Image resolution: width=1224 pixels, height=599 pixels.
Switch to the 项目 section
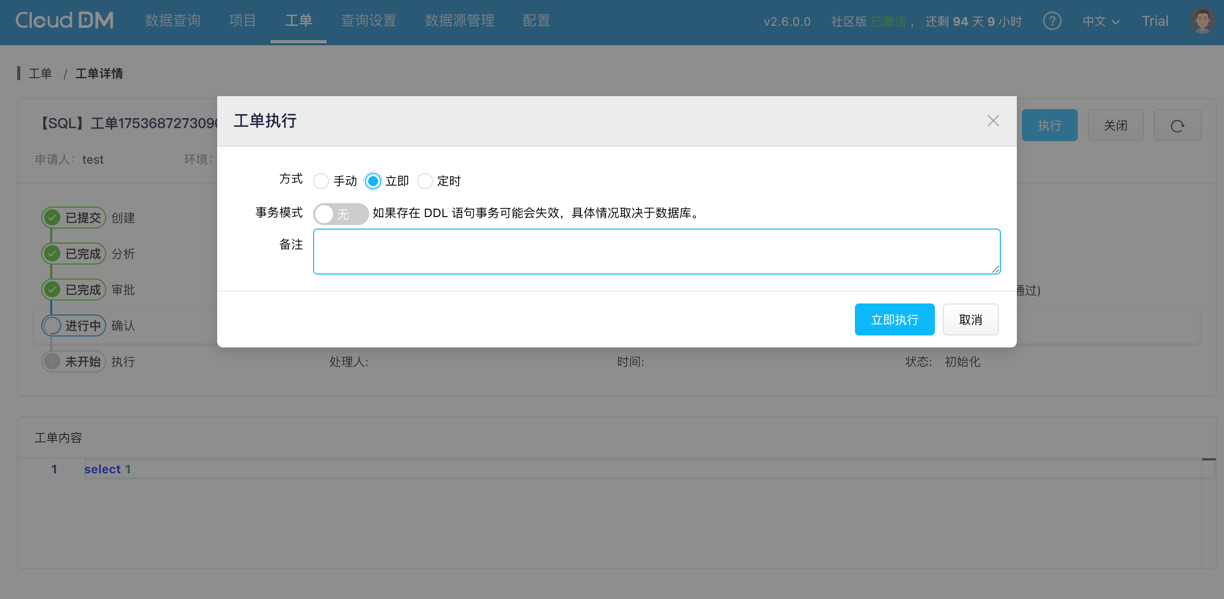(x=242, y=20)
